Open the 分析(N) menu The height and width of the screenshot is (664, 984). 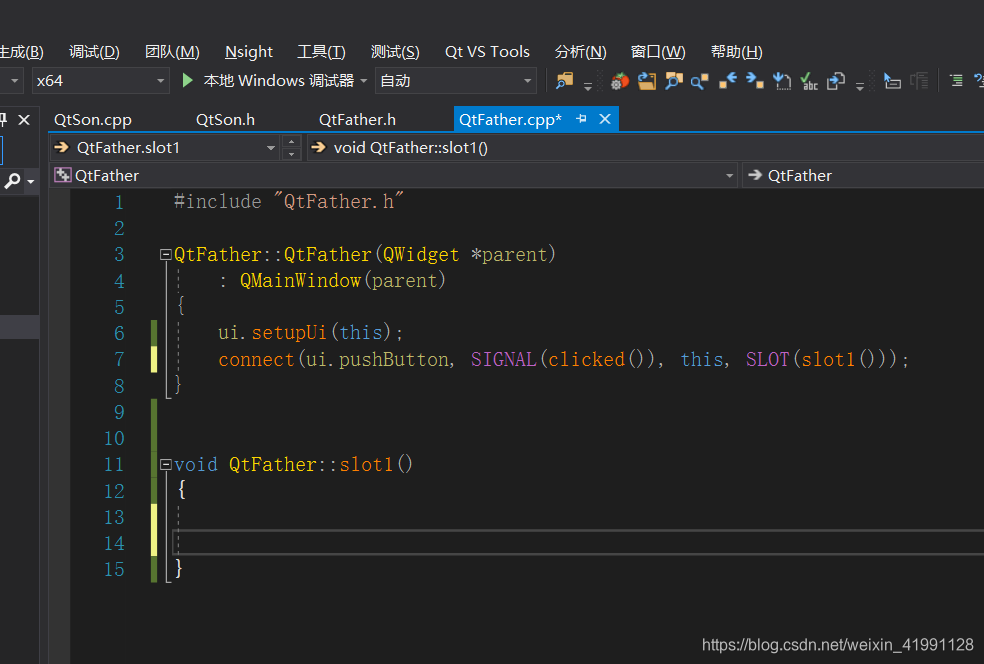(580, 51)
